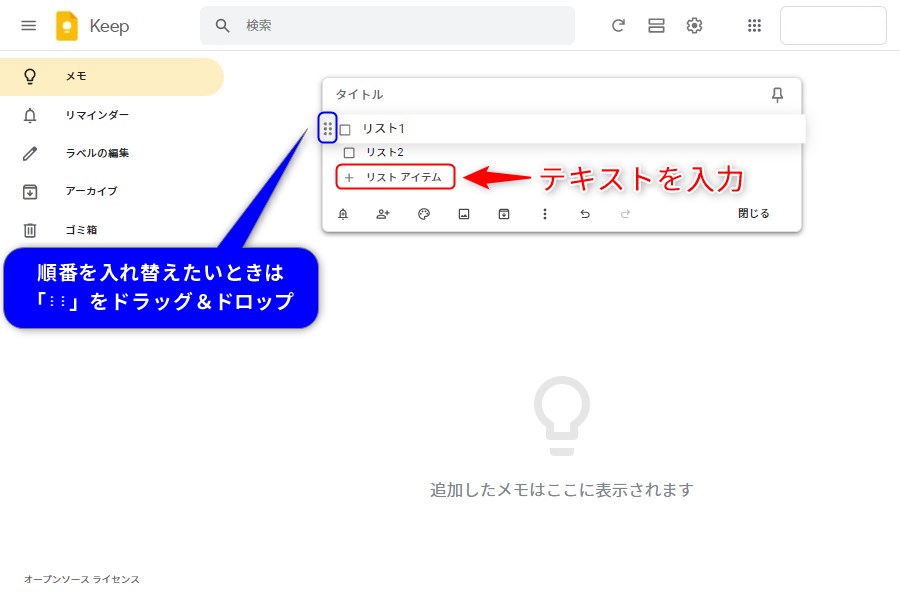900x600 pixels.
Task: Click the account box at top right
Action: tap(833, 25)
